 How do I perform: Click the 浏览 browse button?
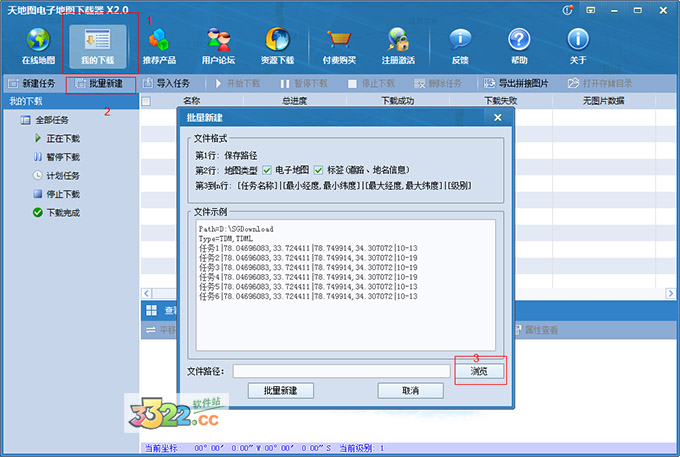(479, 371)
